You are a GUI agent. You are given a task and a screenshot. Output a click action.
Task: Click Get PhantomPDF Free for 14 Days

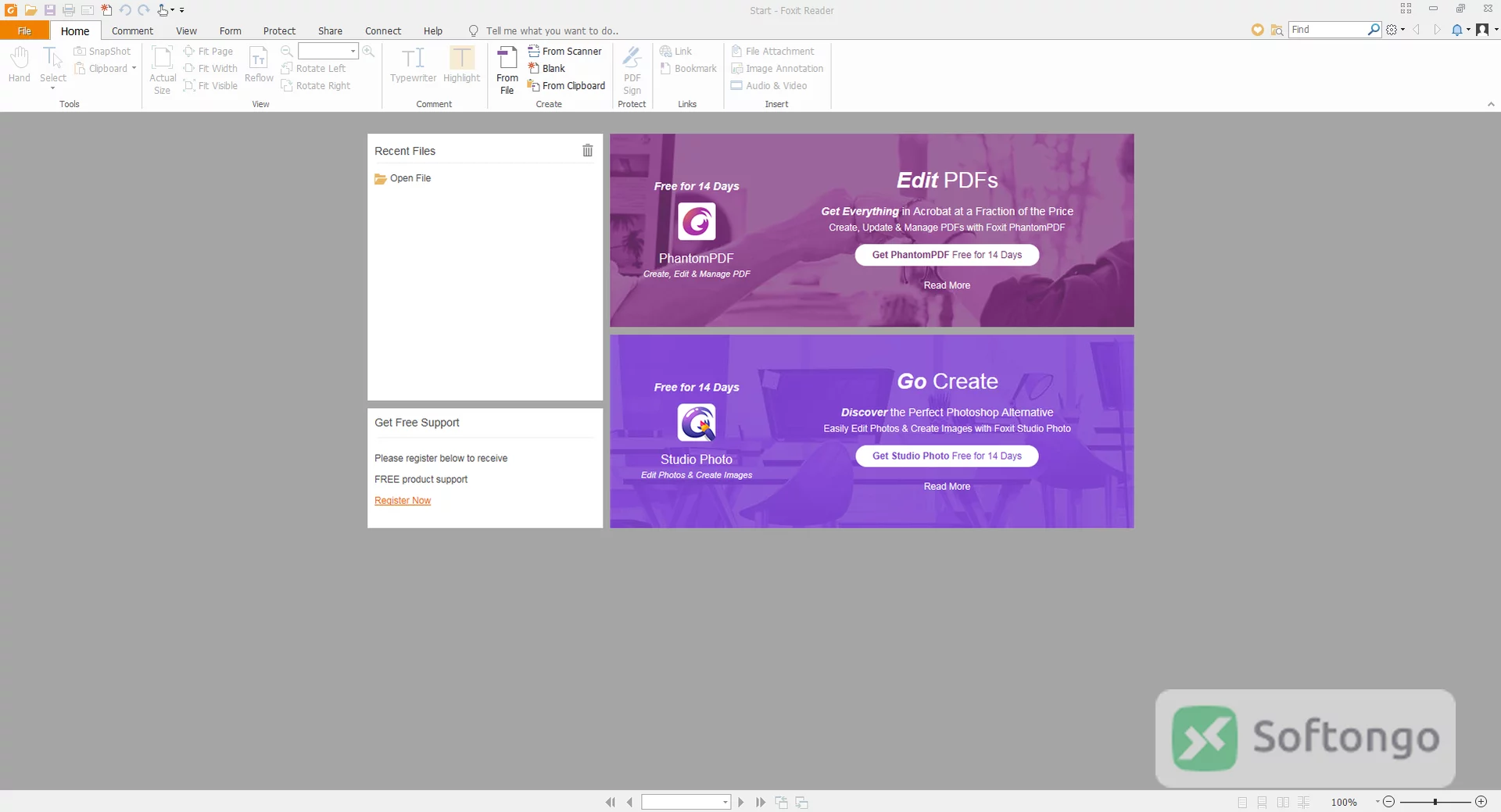tap(947, 255)
